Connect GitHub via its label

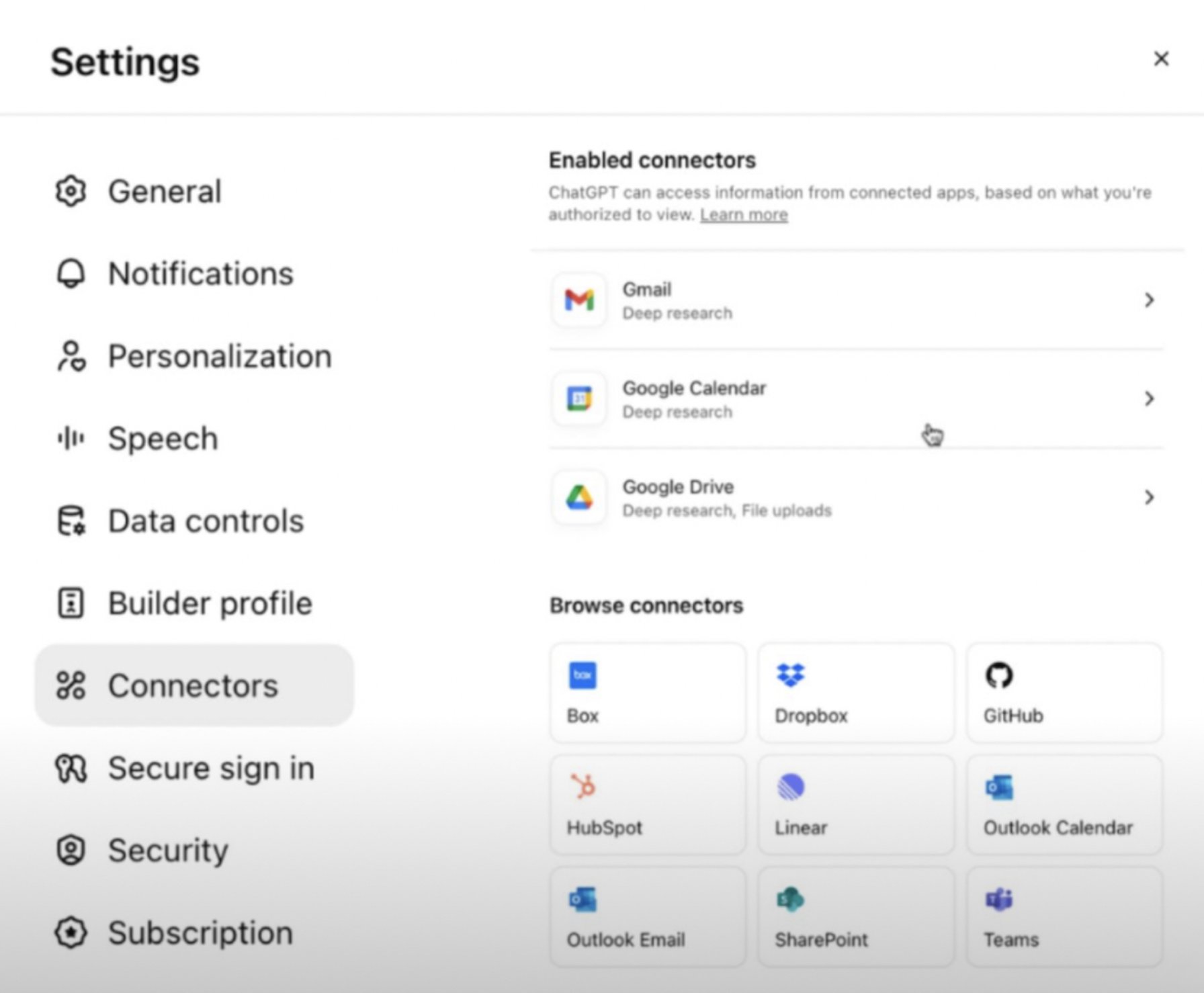(x=1013, y=716)
